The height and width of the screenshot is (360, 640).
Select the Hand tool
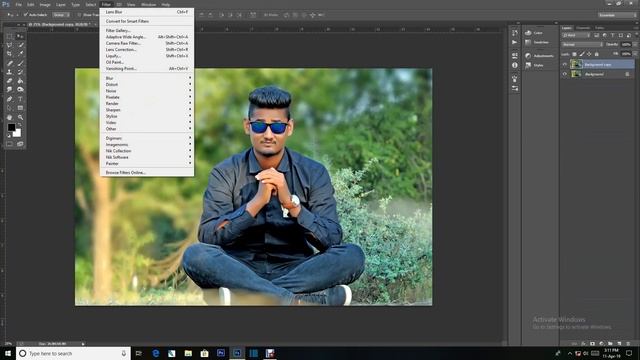[x=9, y=117]
